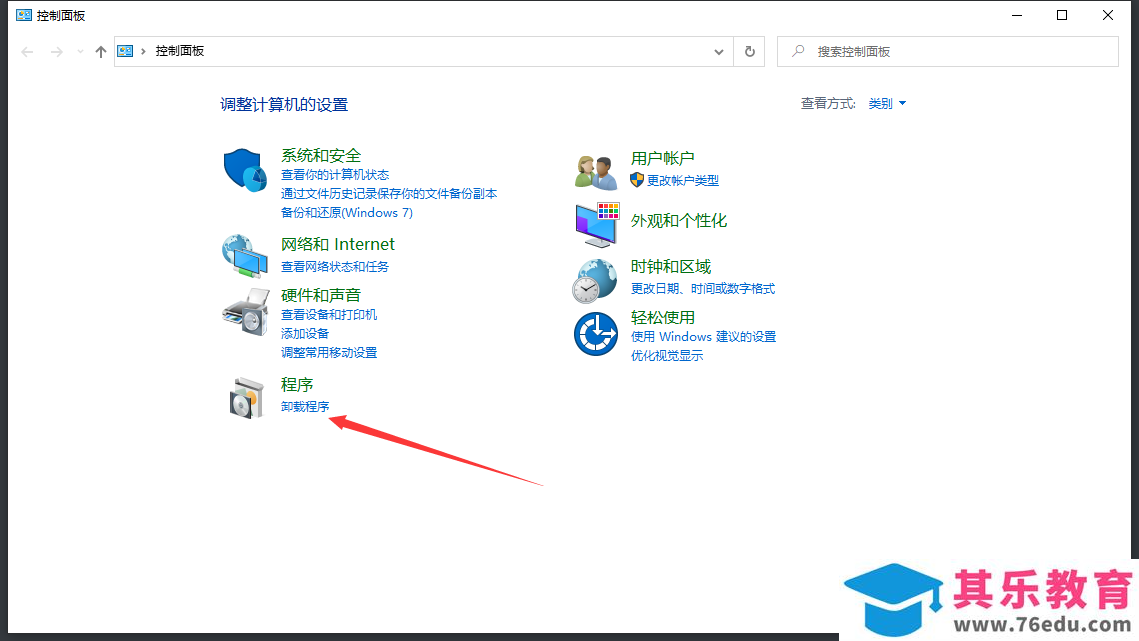Open the 程序 category link
The width and height of the screenshot is (1139, 641).
296,384
